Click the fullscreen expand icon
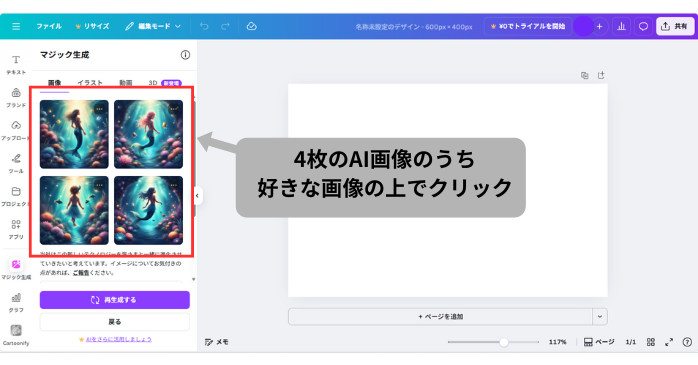698x365 pixels. [x=669, y=342]
